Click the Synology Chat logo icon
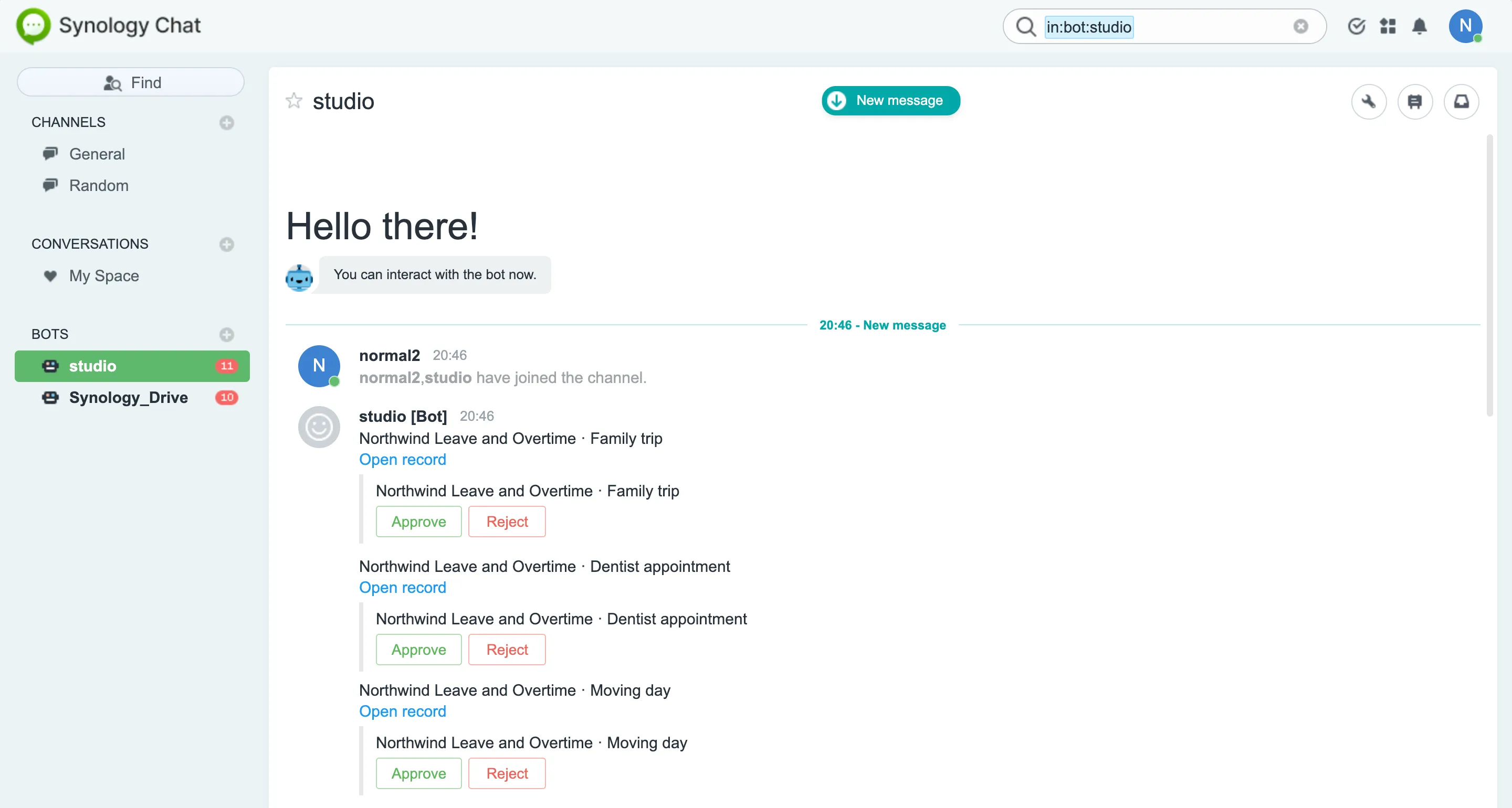The width and height of the screenshot is (1512, 808). click(34, 26)
